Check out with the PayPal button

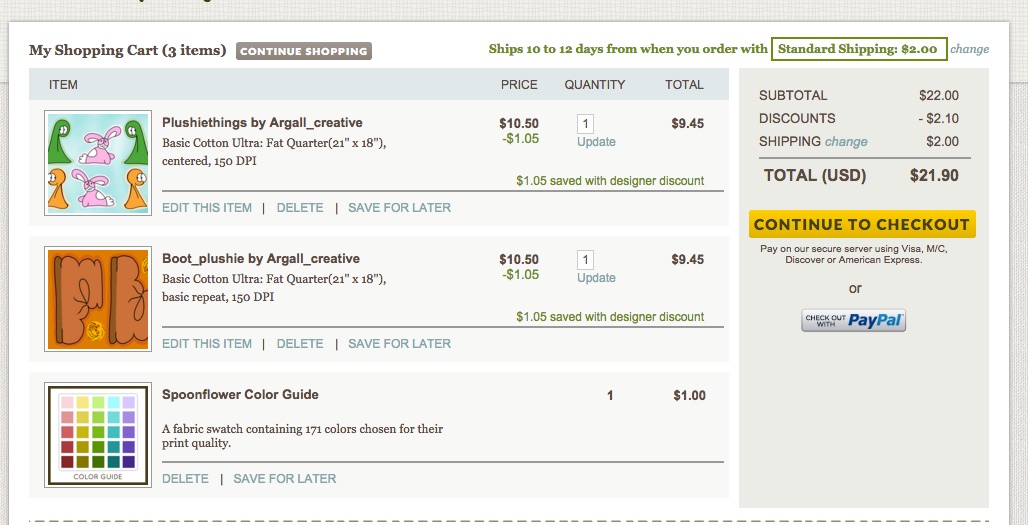pos(853,321)
